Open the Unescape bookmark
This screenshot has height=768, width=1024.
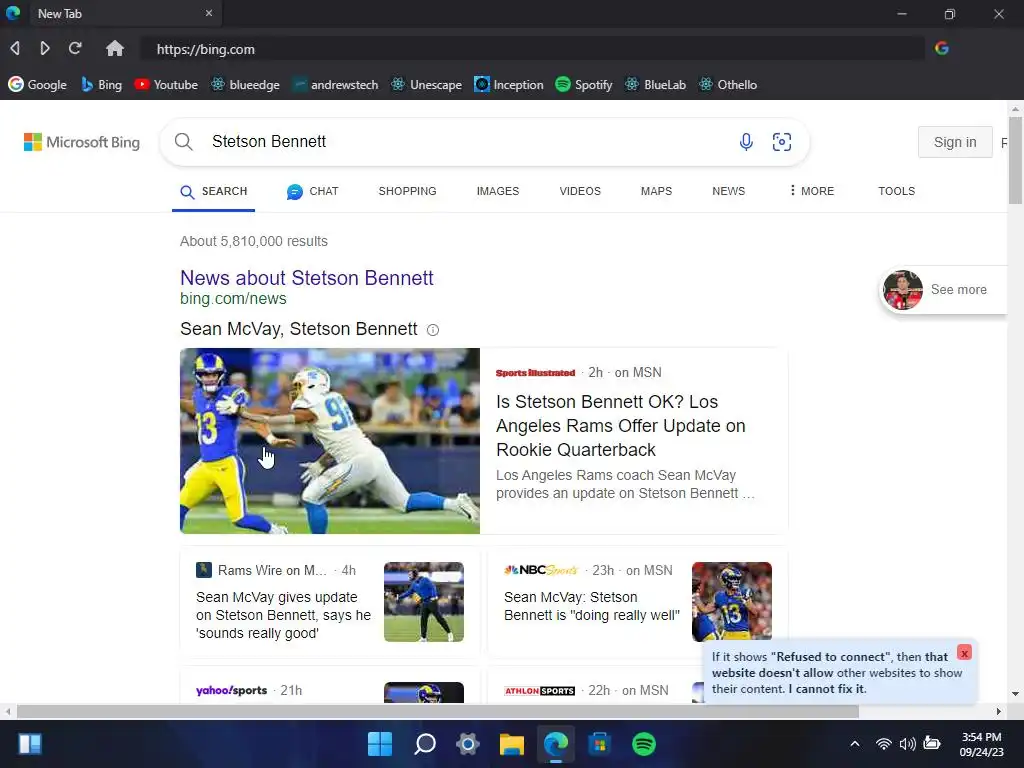click(426, 84)
